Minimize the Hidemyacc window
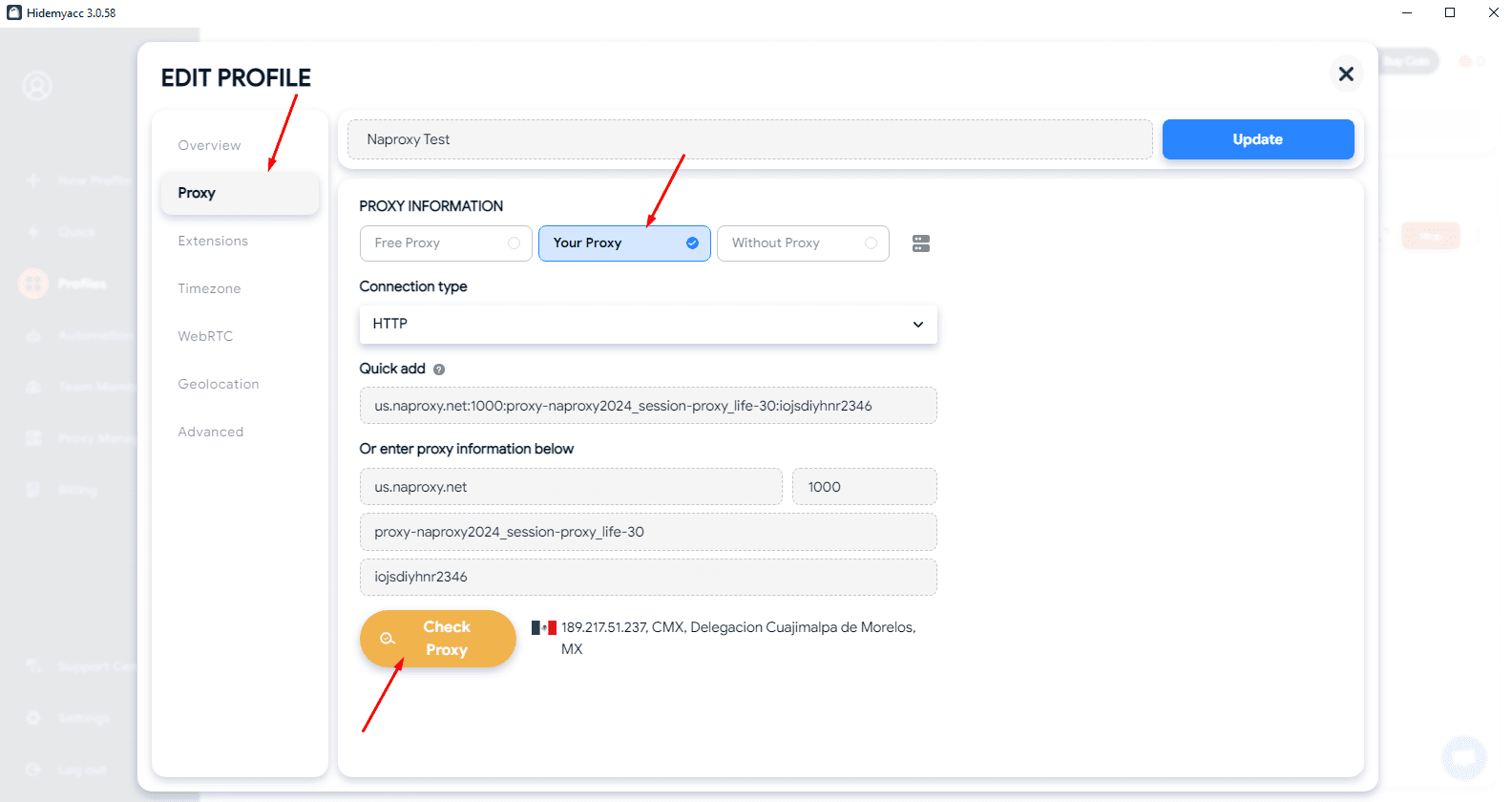Screen dimensions: 1512x802 coord(1407,12)
